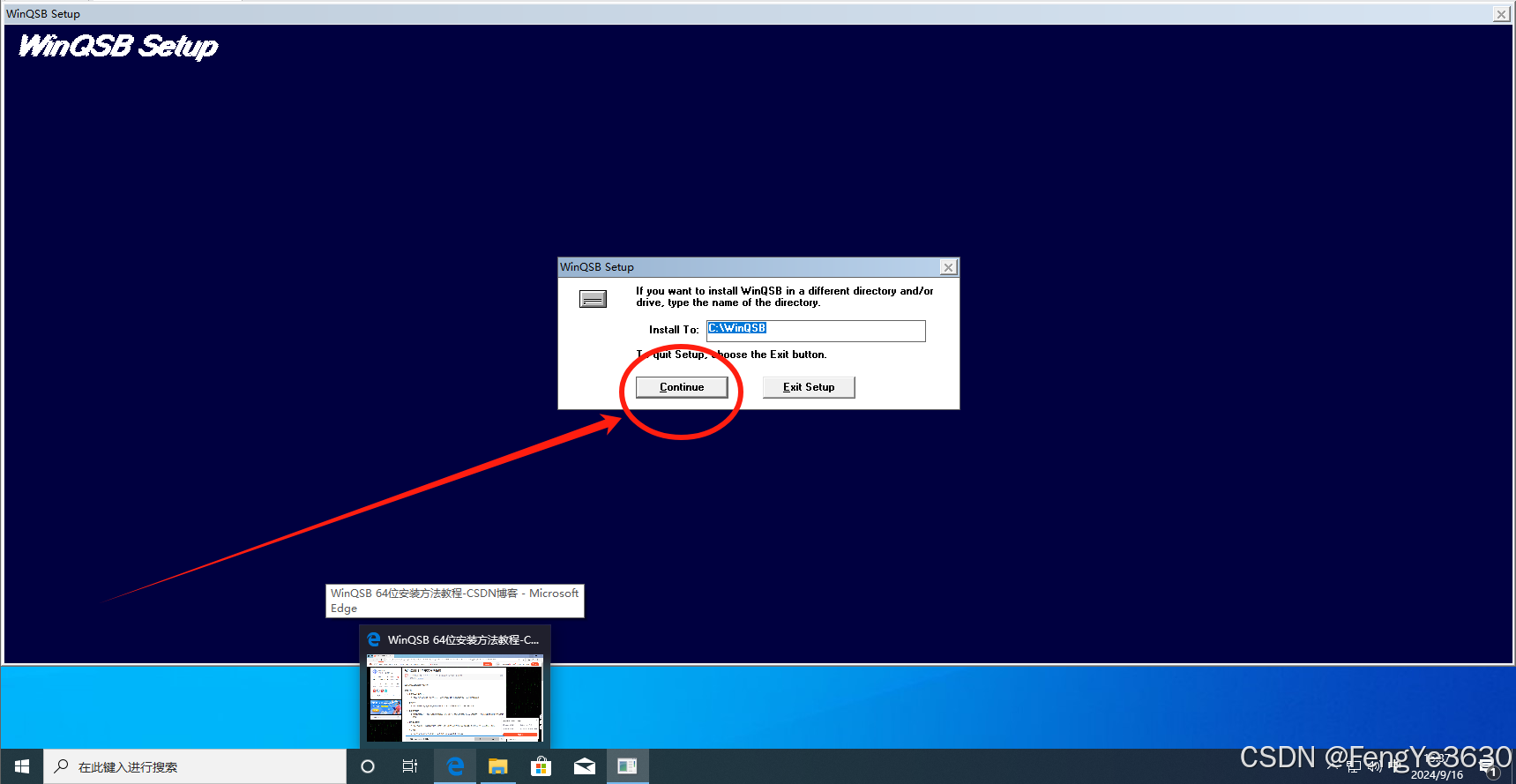Open the Windows Start menu
1516x784 pixels.
[22, 766]
